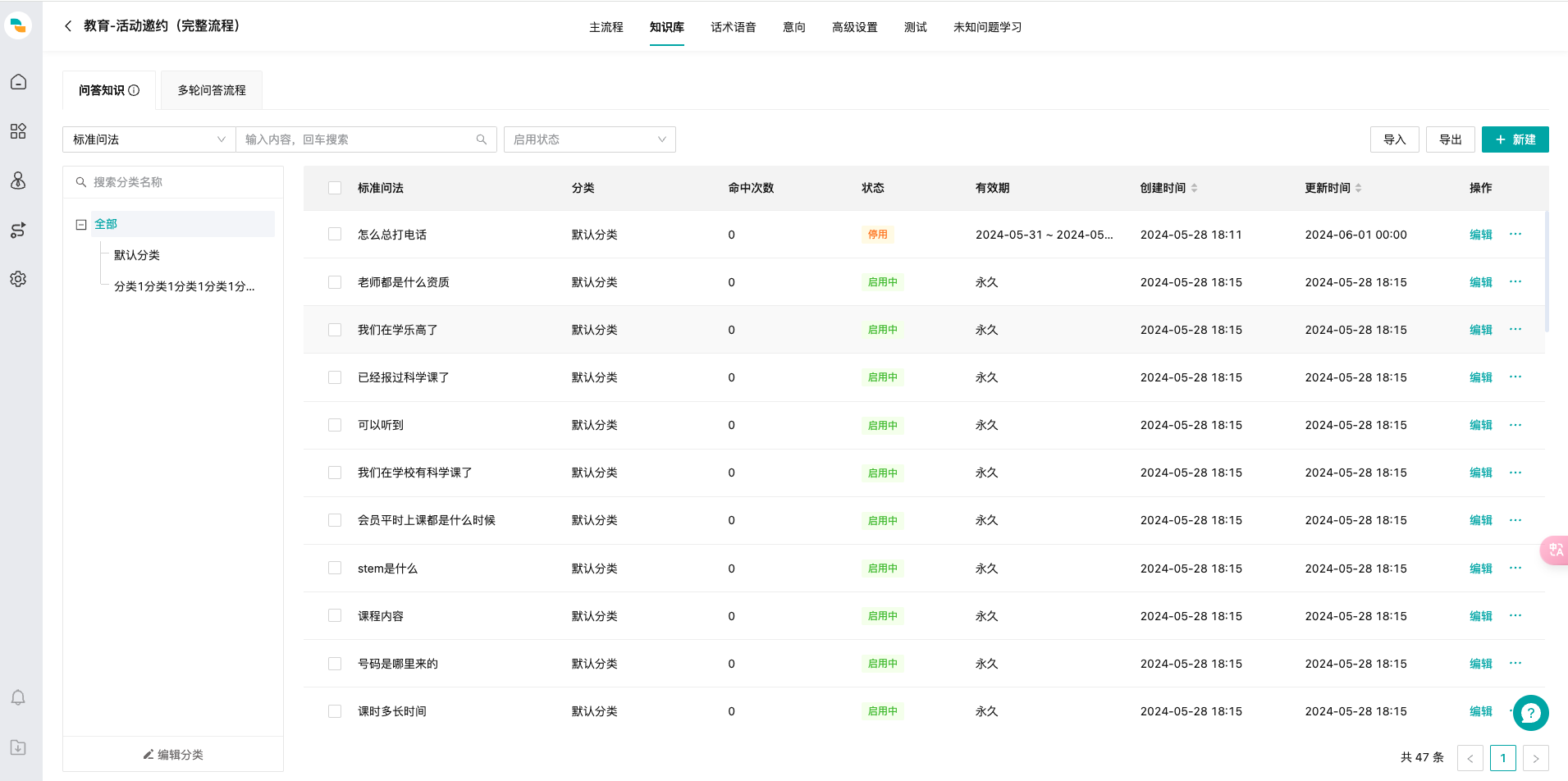1568x781 pixels.
Task: Open the 启用状态 filter dropdown
Action: point(590,139)
